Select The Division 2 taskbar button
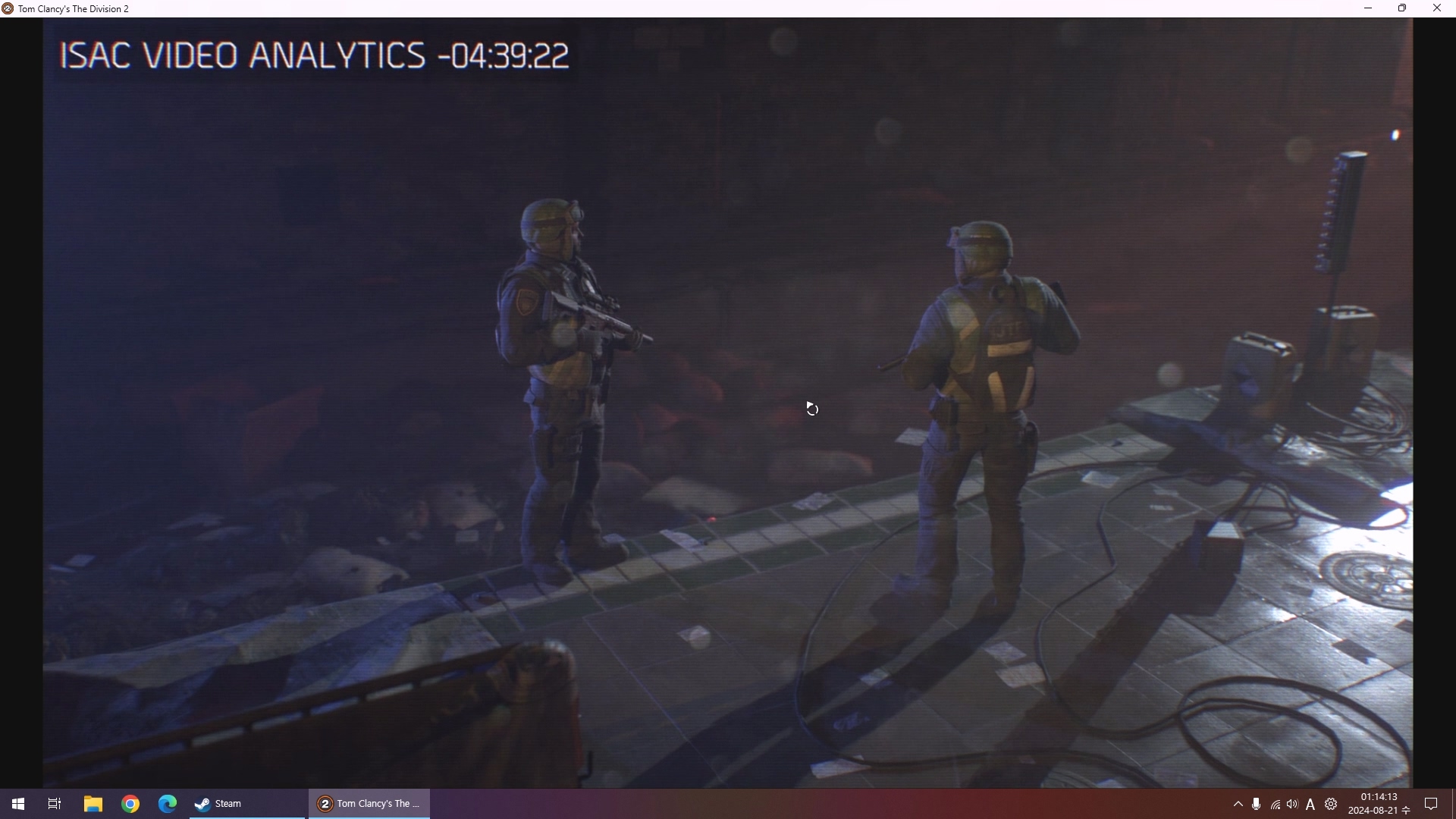The width and height of the screenshot is (1456, 819). (369, 804)
